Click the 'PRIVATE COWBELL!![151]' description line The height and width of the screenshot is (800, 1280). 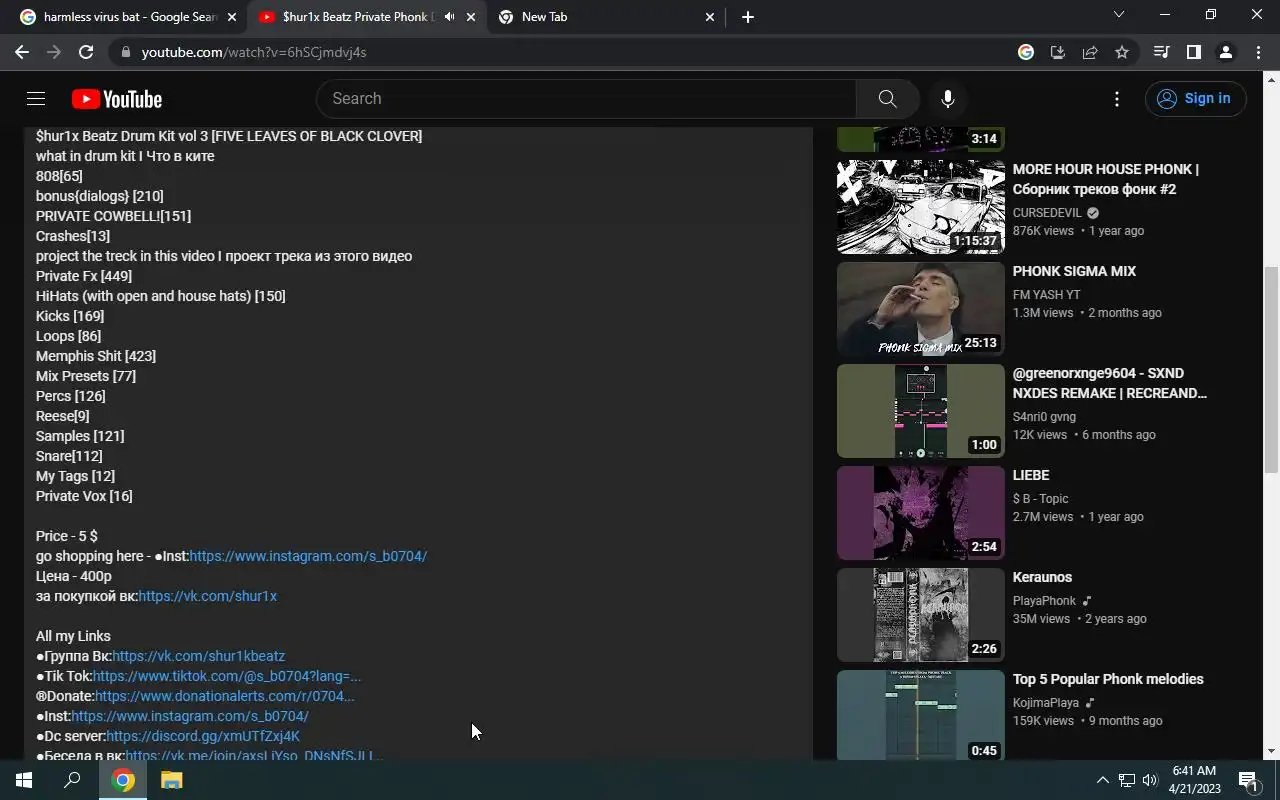coord(113,216)
